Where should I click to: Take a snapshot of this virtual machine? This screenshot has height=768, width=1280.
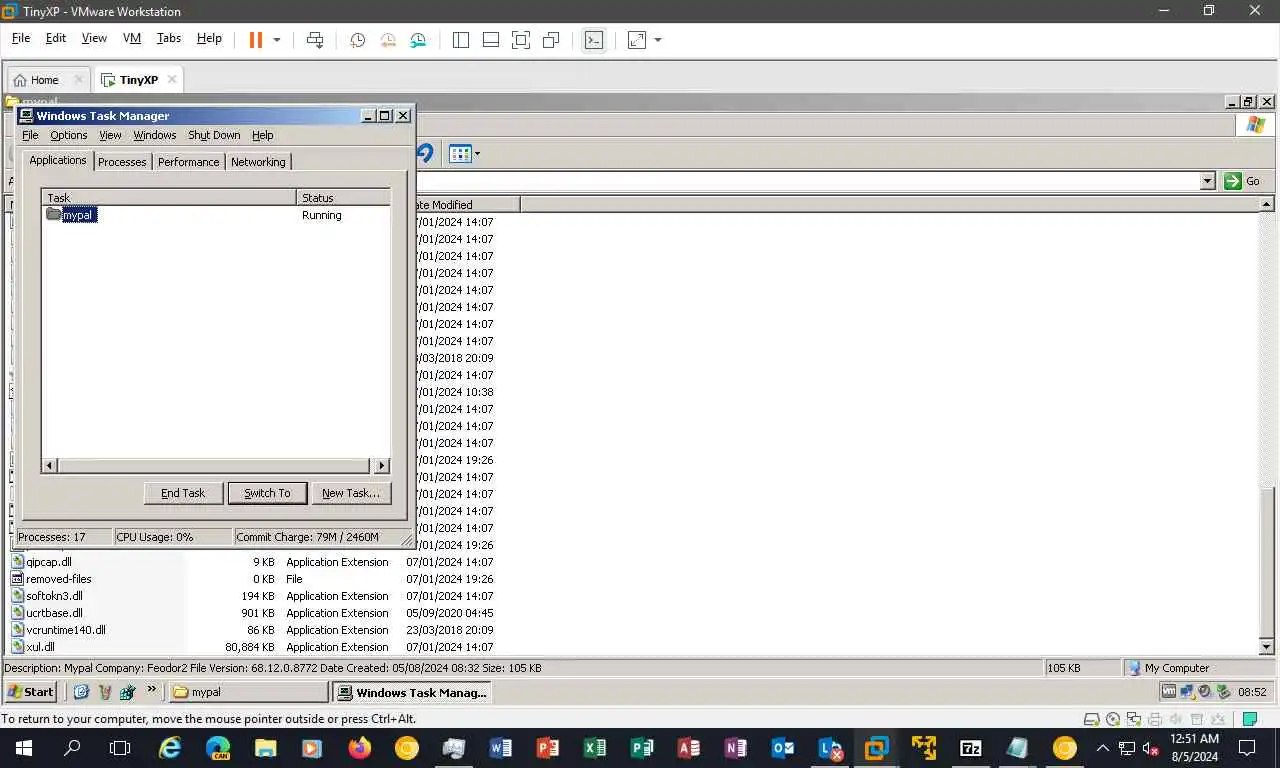pyautogui.click(x=357, y=40)
